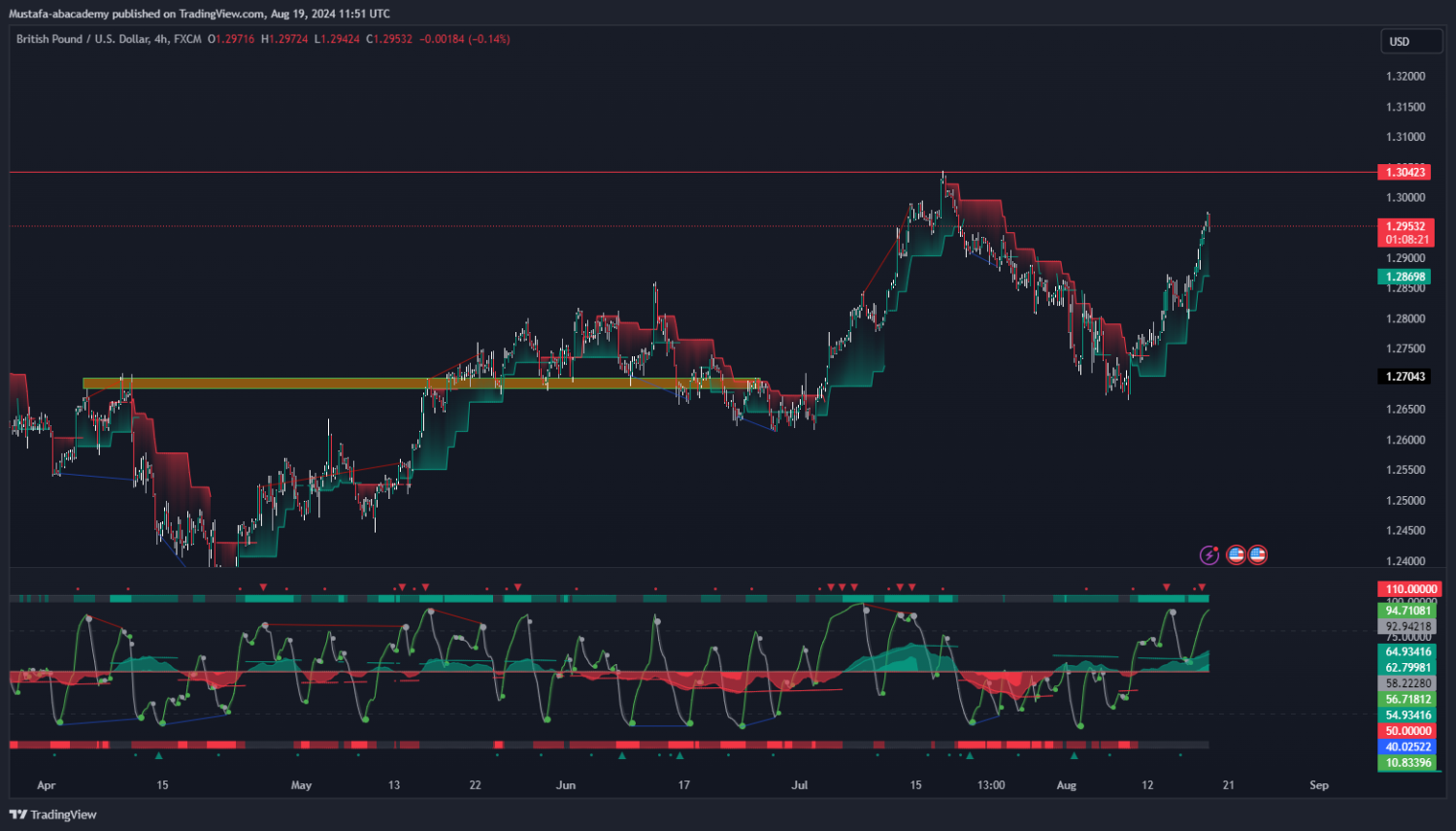Click the British Pound / U.S. Dollar symbol title

coord(83,39)
